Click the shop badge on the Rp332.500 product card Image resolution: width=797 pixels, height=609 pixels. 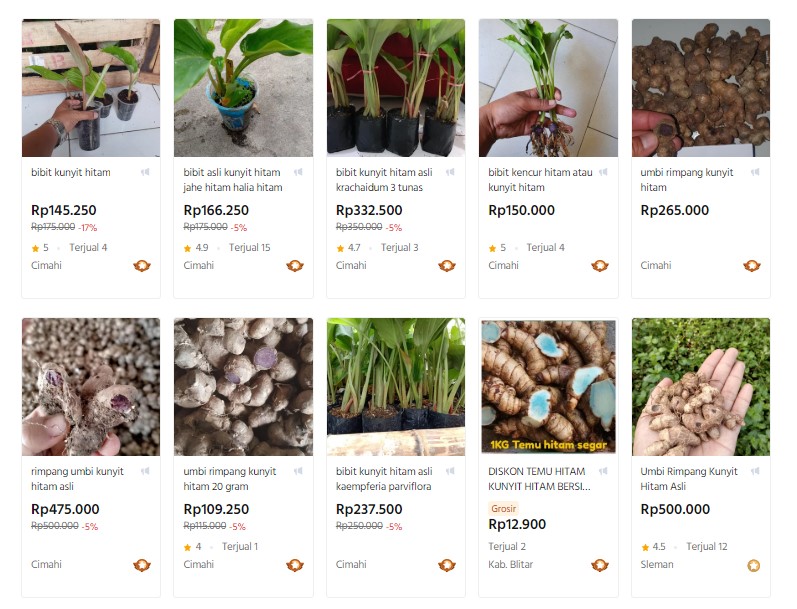(x=446, y=266)
